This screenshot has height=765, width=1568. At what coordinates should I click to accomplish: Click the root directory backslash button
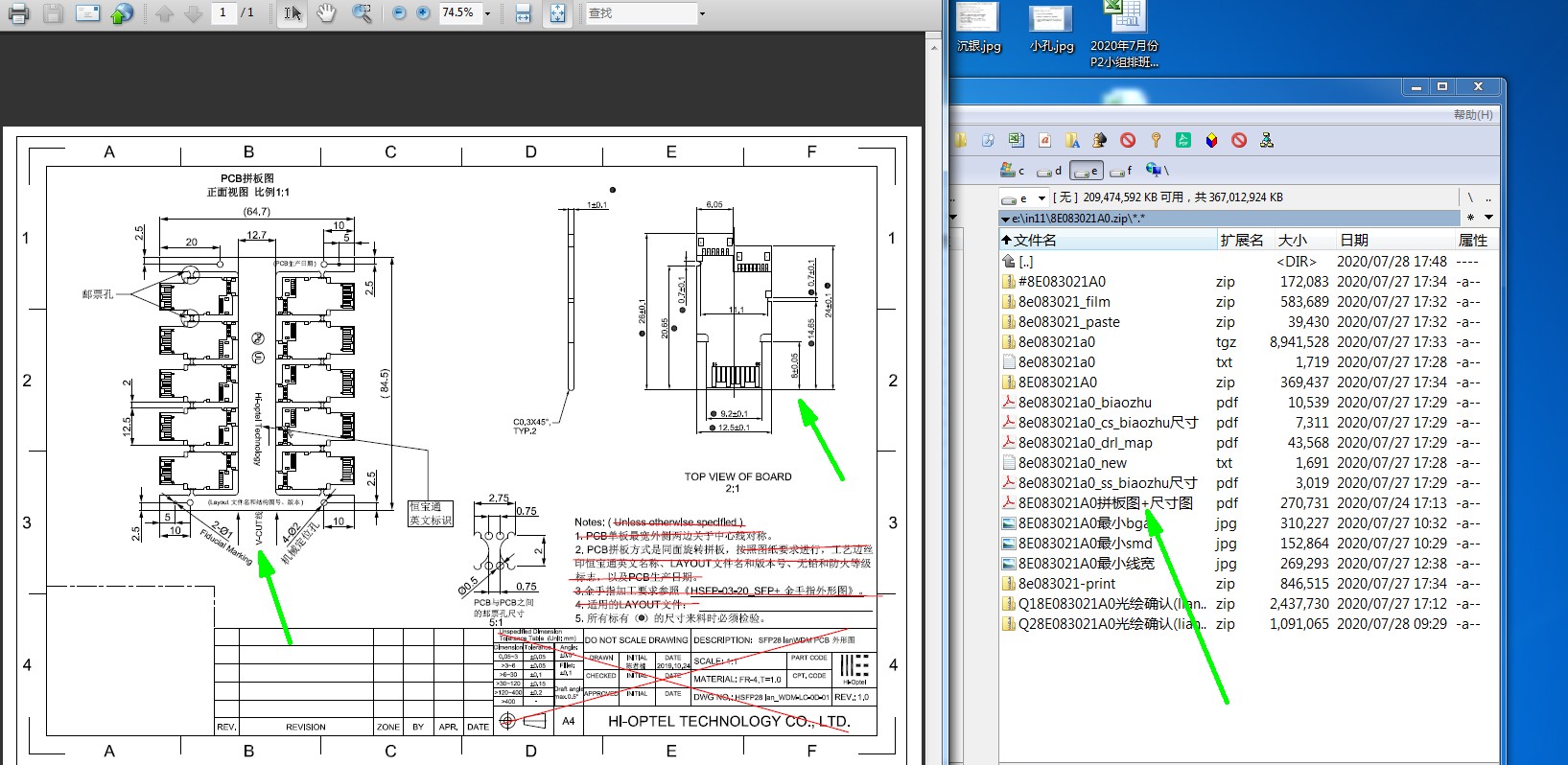click(x=1470, y=197)
